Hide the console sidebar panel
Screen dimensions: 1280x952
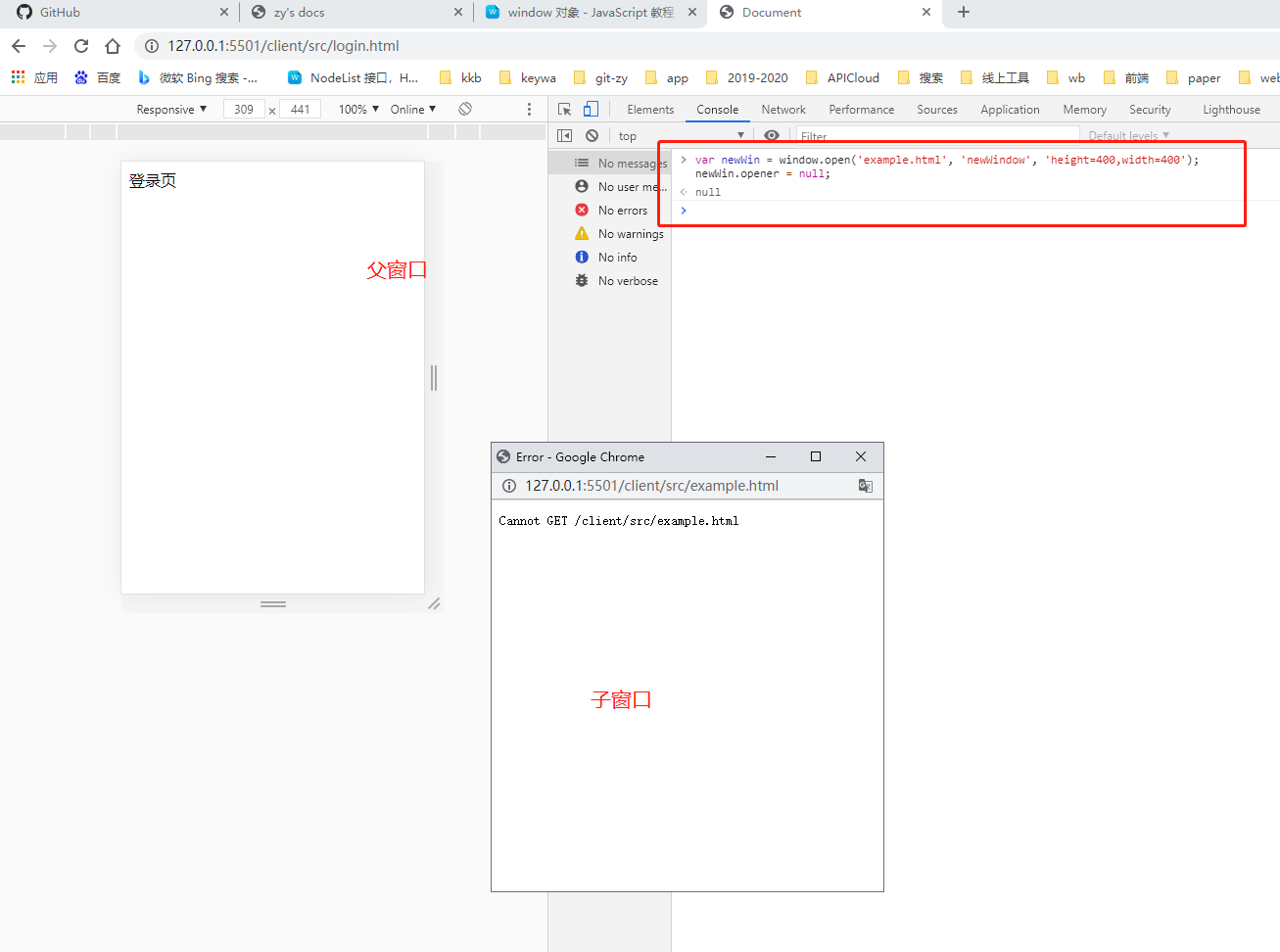564,136
